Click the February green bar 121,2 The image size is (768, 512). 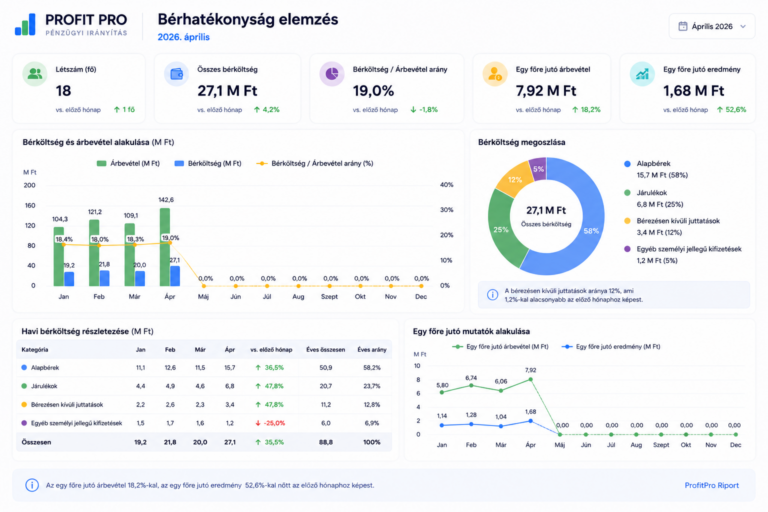pos(94,253)
